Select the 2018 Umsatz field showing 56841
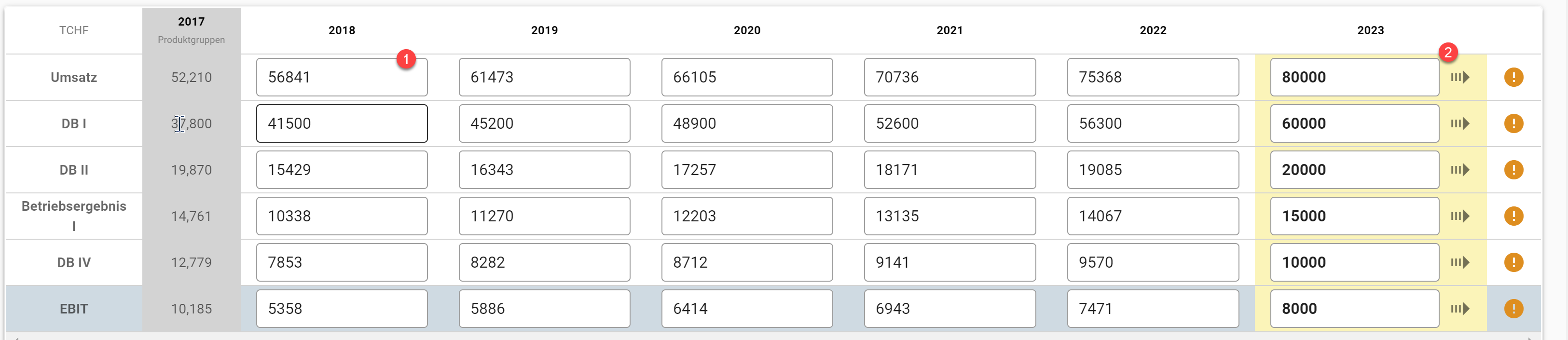This screenshot has height=340, width=1568. click(x=342, y=77)
